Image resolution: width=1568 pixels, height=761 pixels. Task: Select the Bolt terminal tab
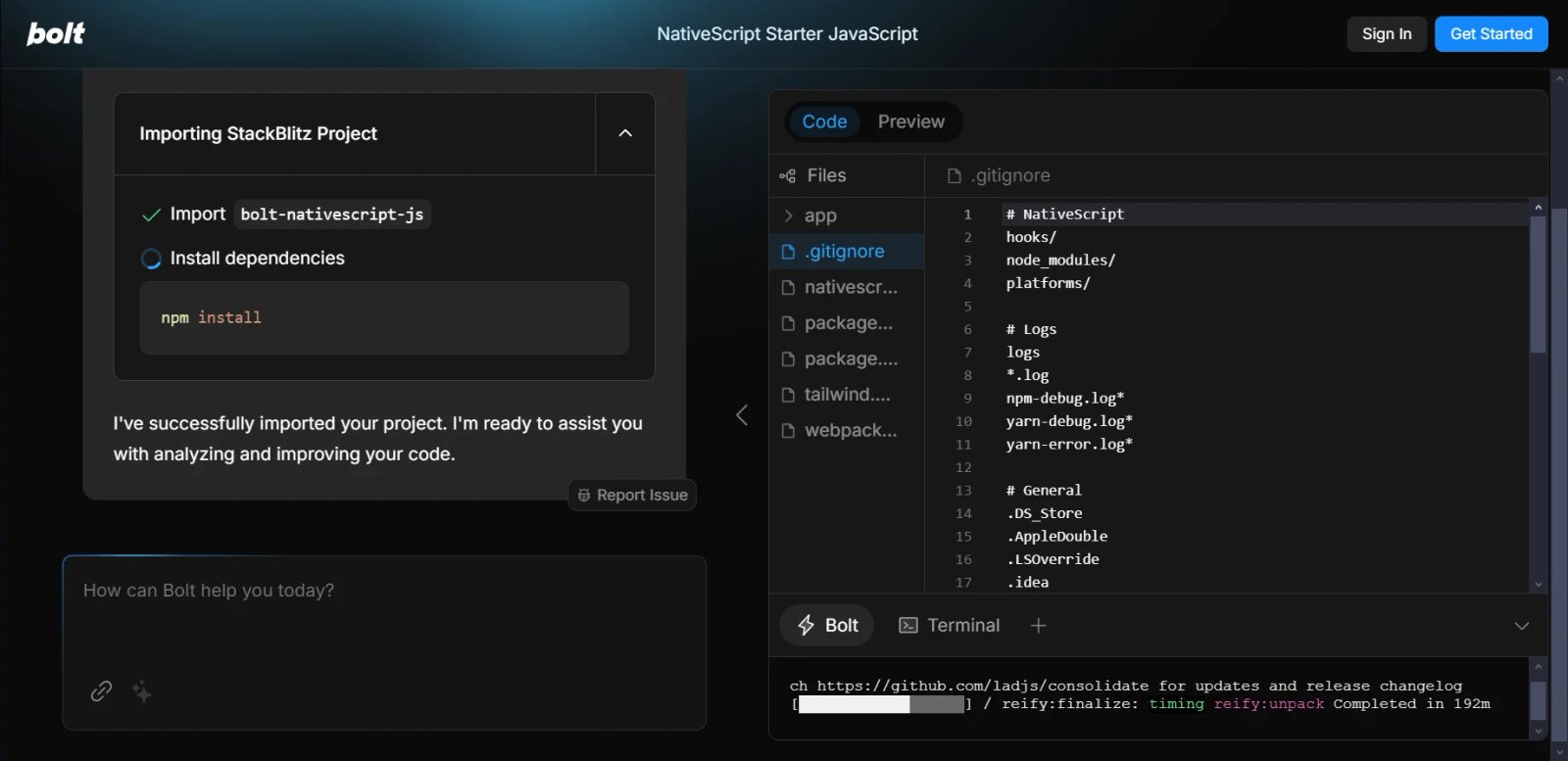click(x=828, y=626)
